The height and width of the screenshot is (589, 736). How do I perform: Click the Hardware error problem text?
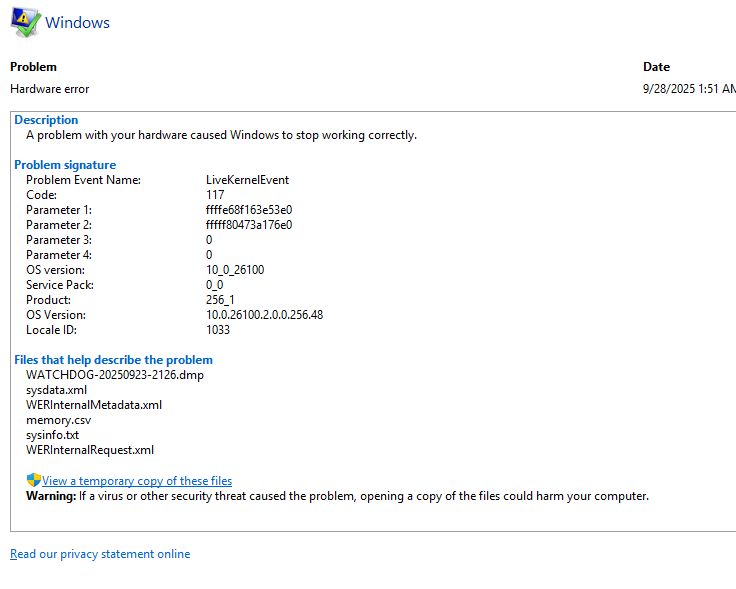(x=49, y=89)
